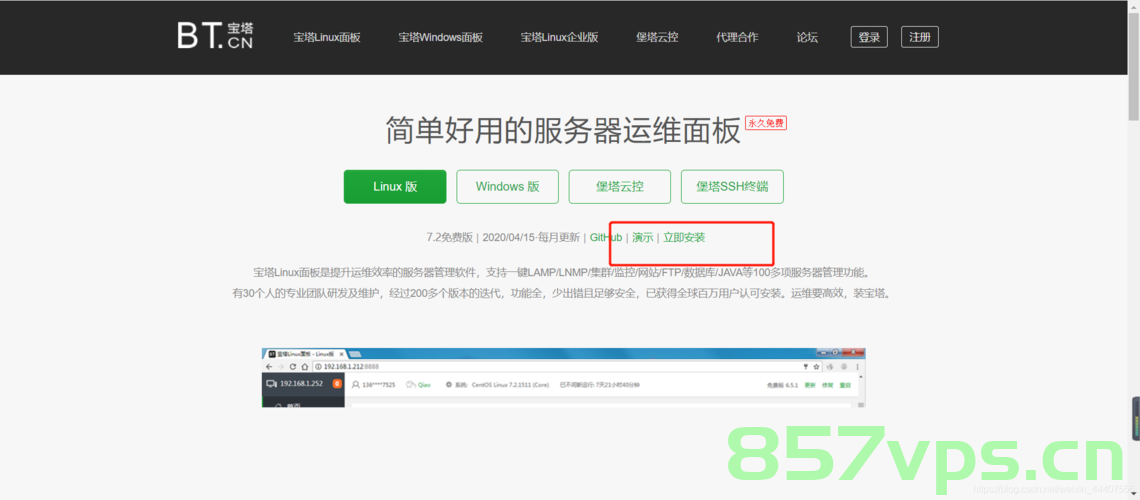Click the BT.CN 宝塔 logo

(x=215, y=36)
